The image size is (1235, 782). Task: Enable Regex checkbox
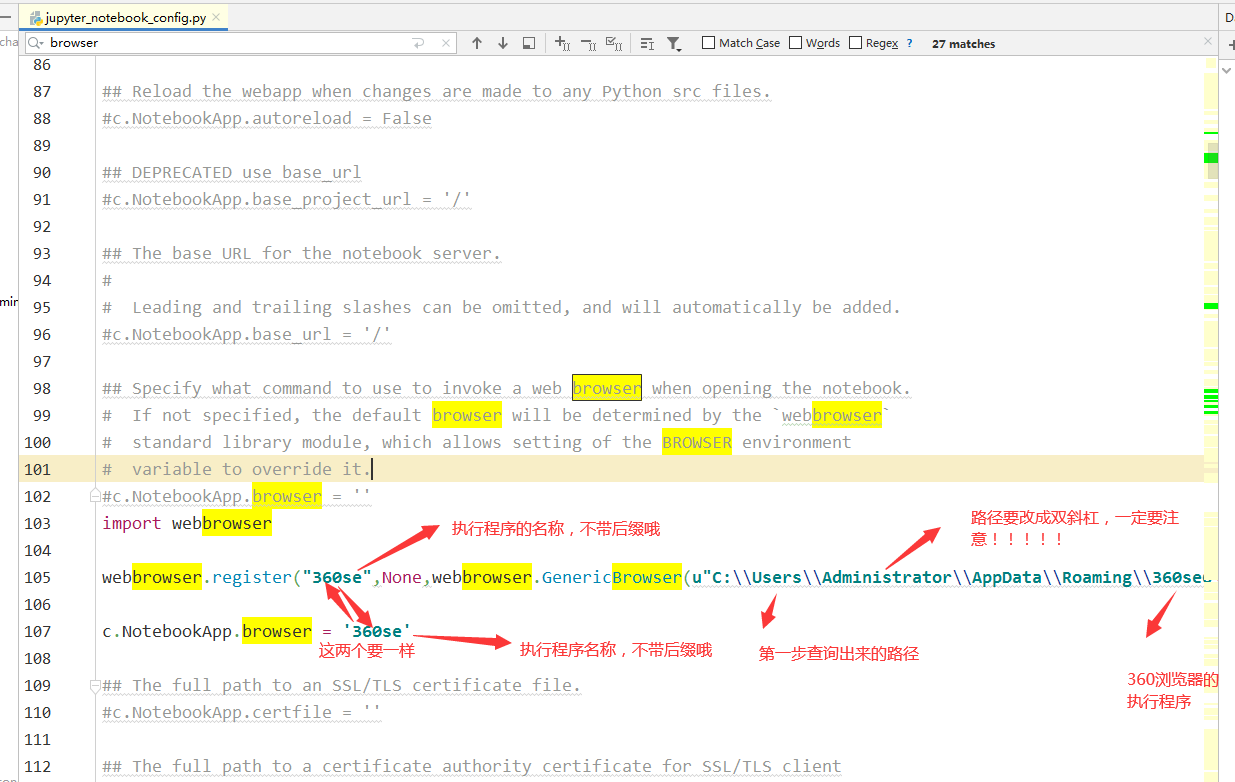coord(856,43)
